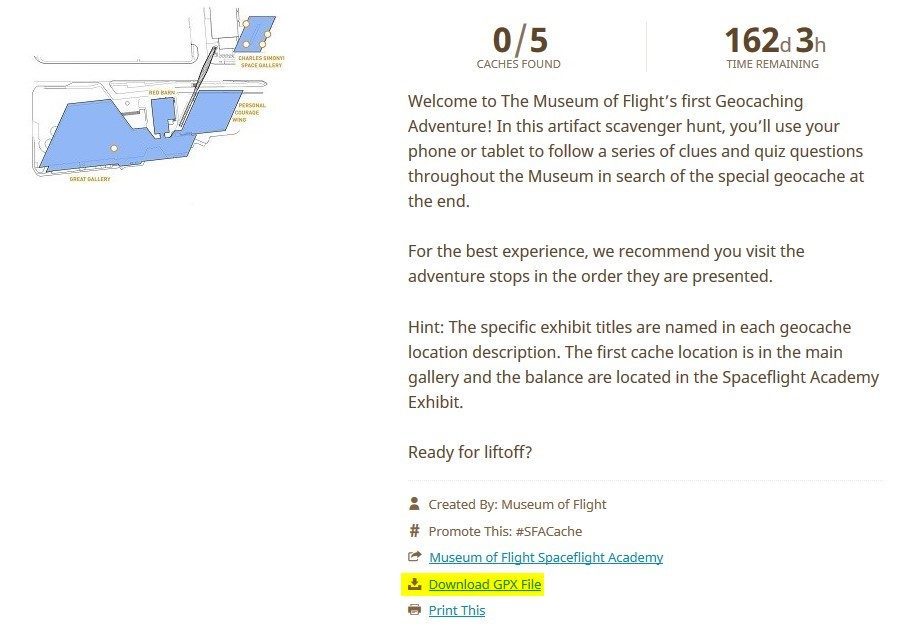908x630 pixels.
Task: Download the GPX File link
Action: (x=485, y=584)
